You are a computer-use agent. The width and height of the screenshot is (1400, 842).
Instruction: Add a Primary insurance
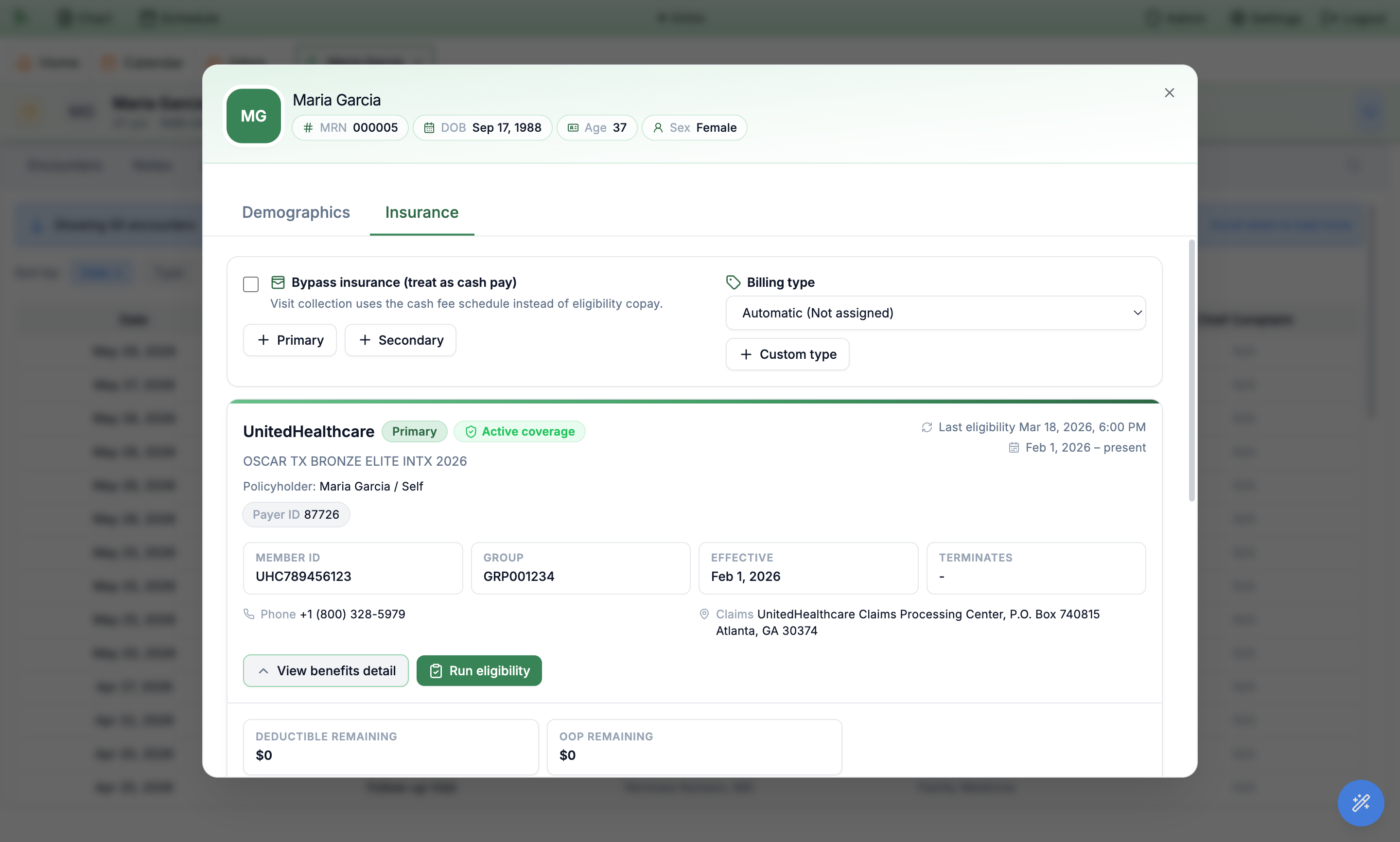click(x=290, y=340)
